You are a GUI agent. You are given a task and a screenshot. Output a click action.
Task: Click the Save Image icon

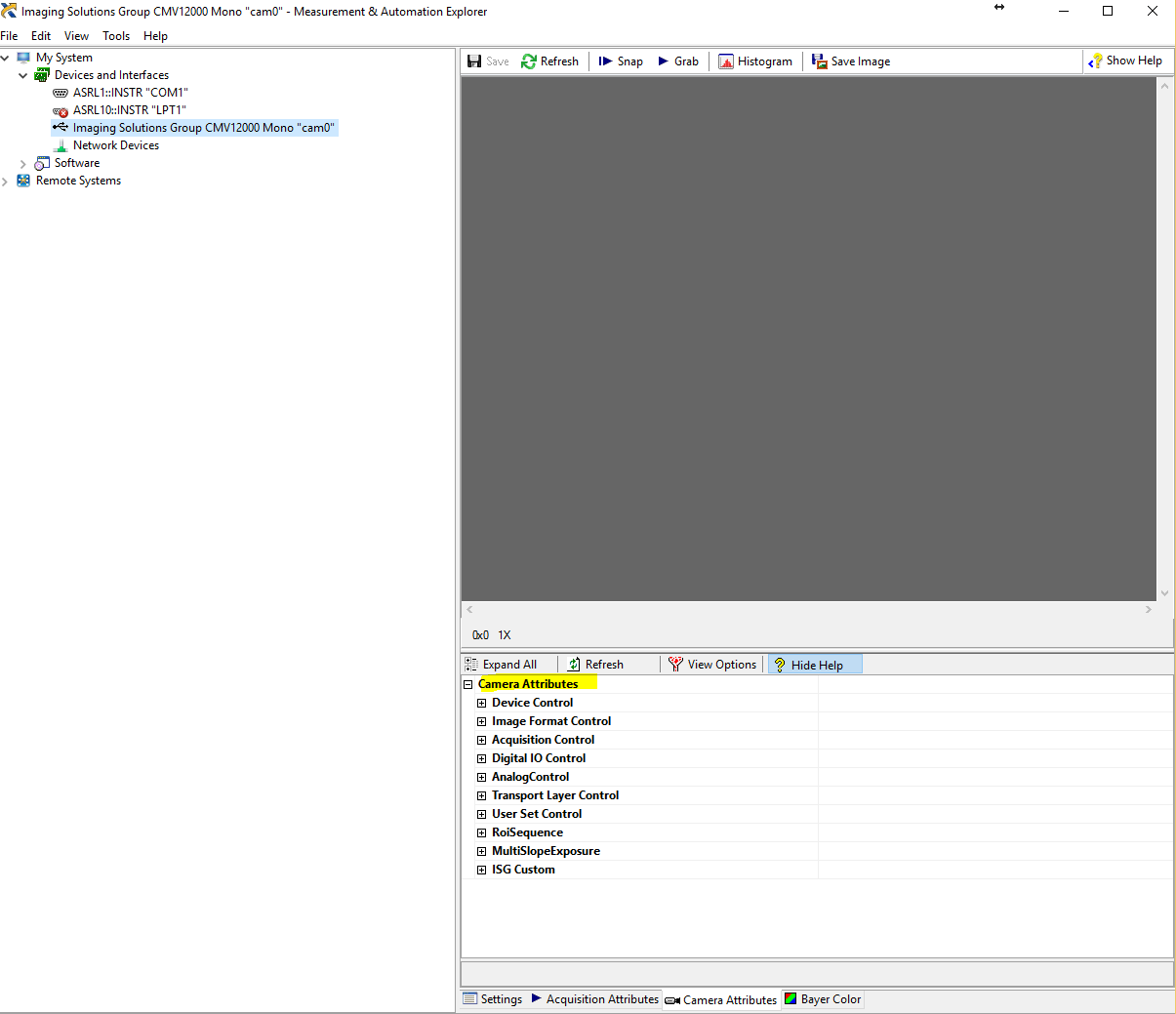pyautogui.click(x=819, y=61)
